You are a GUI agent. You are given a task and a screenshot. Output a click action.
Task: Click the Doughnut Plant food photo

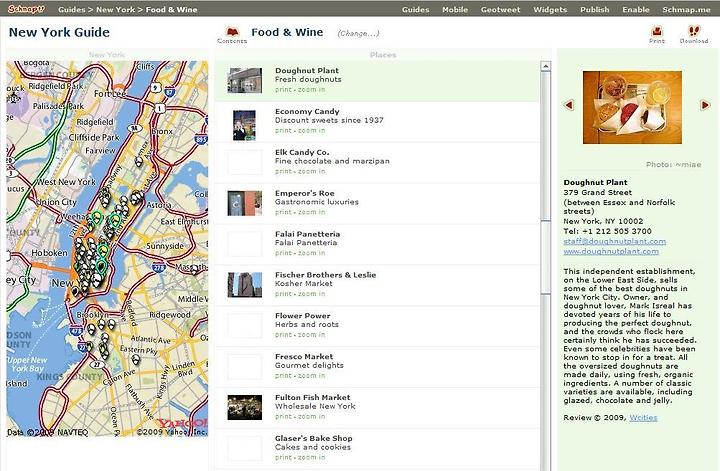tap(632, 107)
